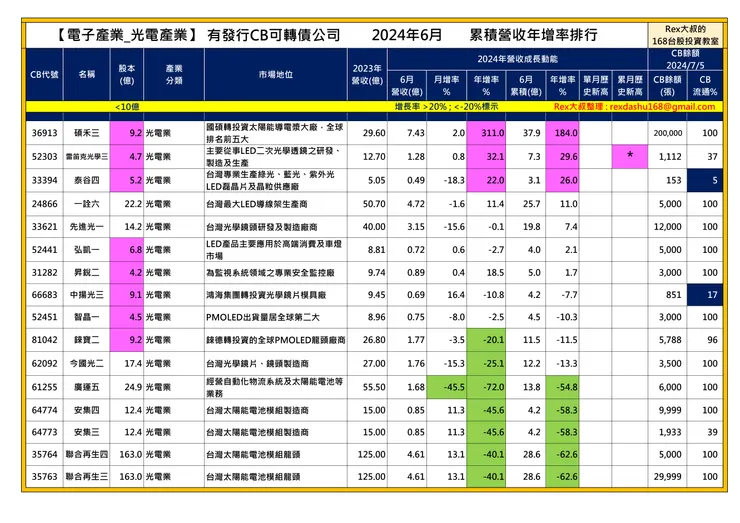Select CB code 31282
This screenshot has height=523, width=740.
44,273
